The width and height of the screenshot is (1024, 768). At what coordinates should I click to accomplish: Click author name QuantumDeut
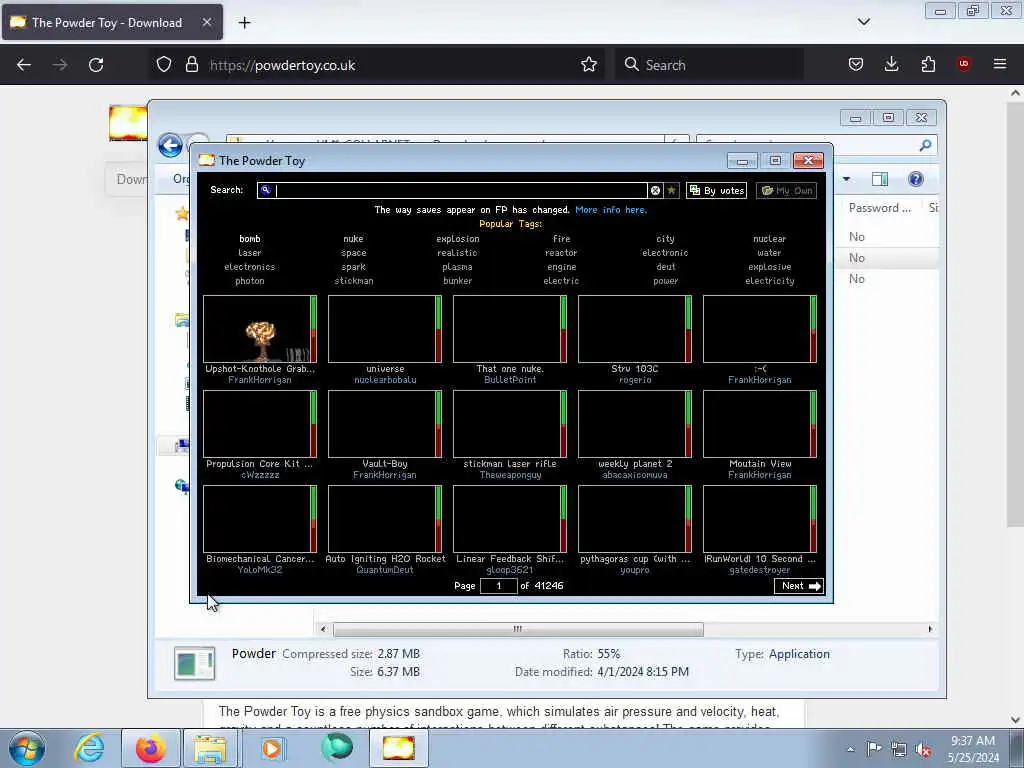(385, 570)
